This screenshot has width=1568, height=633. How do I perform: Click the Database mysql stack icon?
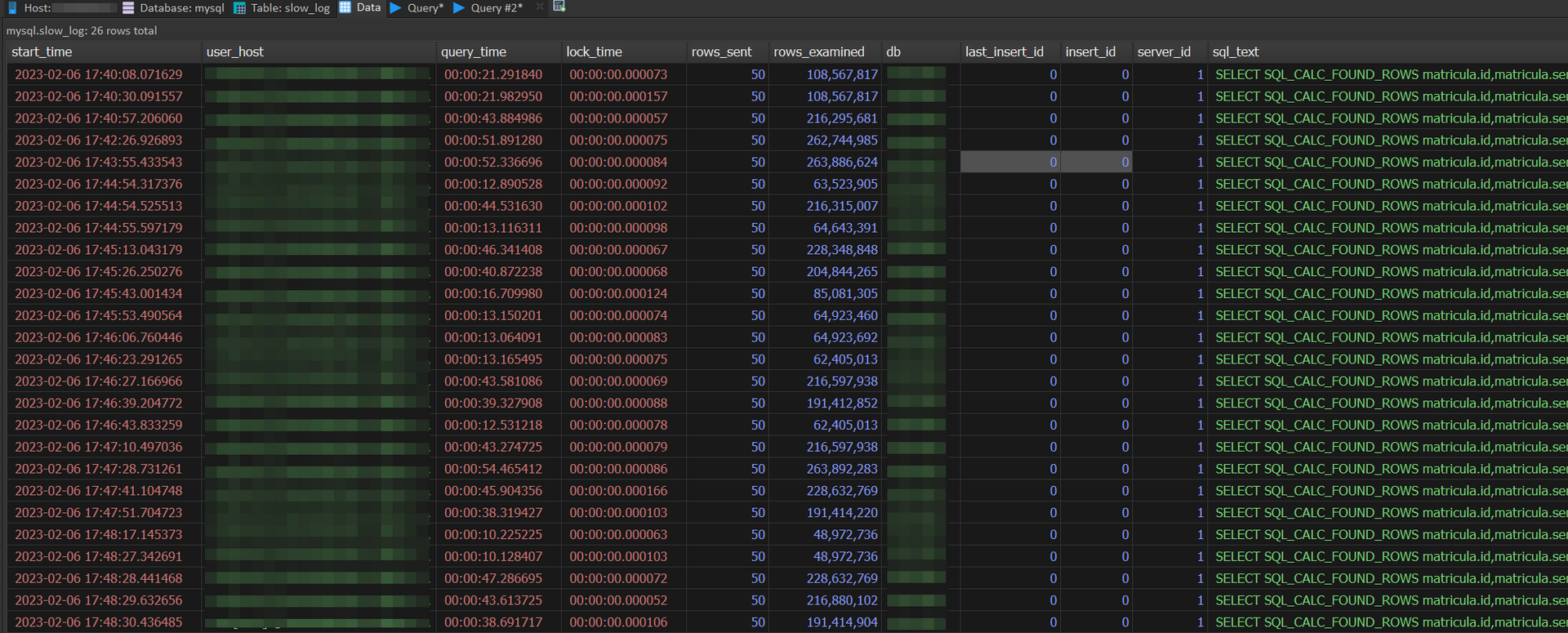pos(128,7)
